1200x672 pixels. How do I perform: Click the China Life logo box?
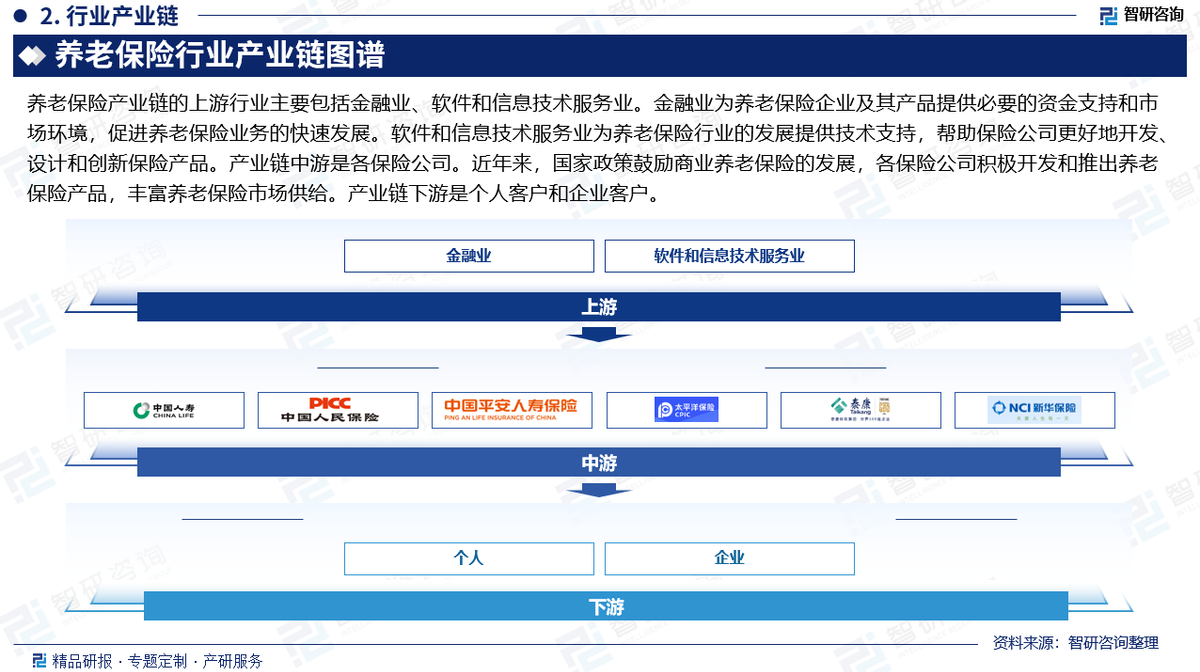164,410
